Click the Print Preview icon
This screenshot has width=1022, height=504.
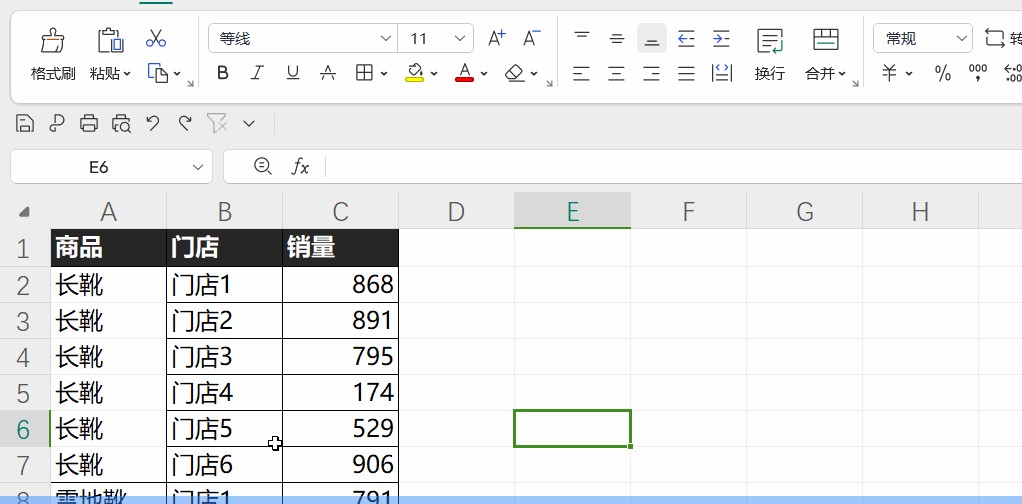pyautogui.click(x=121, y=123)
